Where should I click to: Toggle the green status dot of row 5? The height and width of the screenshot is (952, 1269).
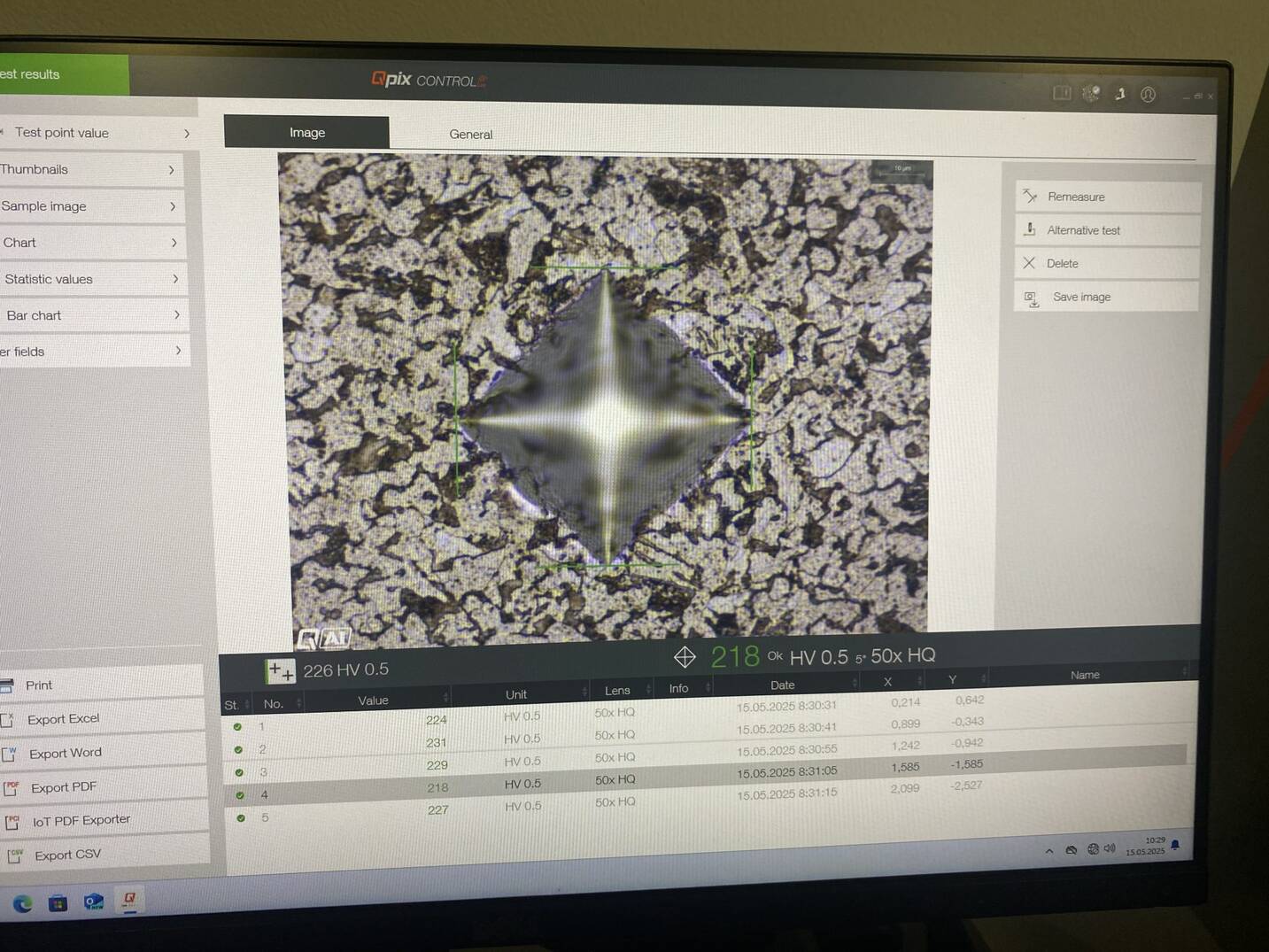[x=241, y=818]
